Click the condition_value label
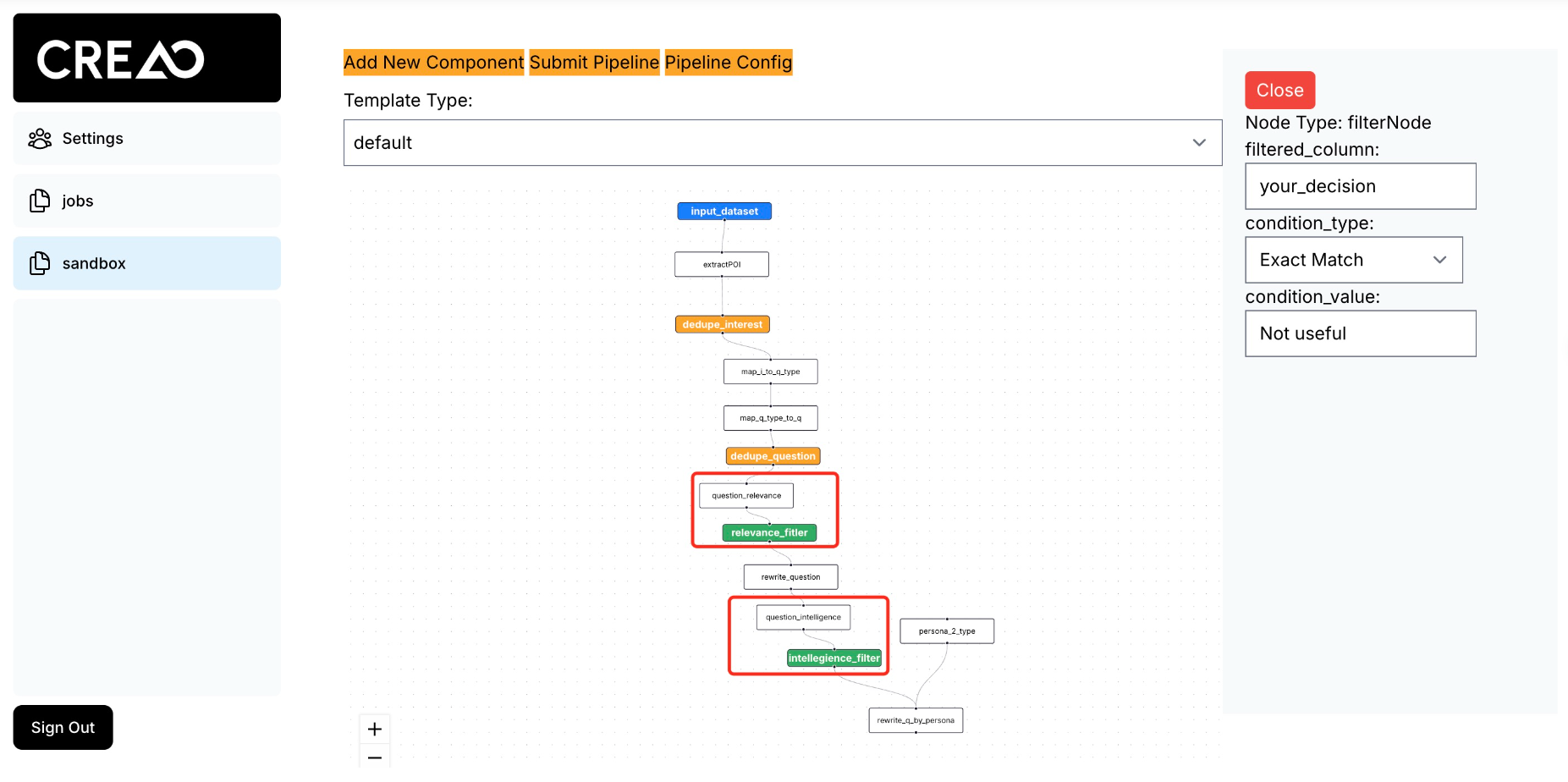The image size is (1568, 782). click(x=1312, y=297)
